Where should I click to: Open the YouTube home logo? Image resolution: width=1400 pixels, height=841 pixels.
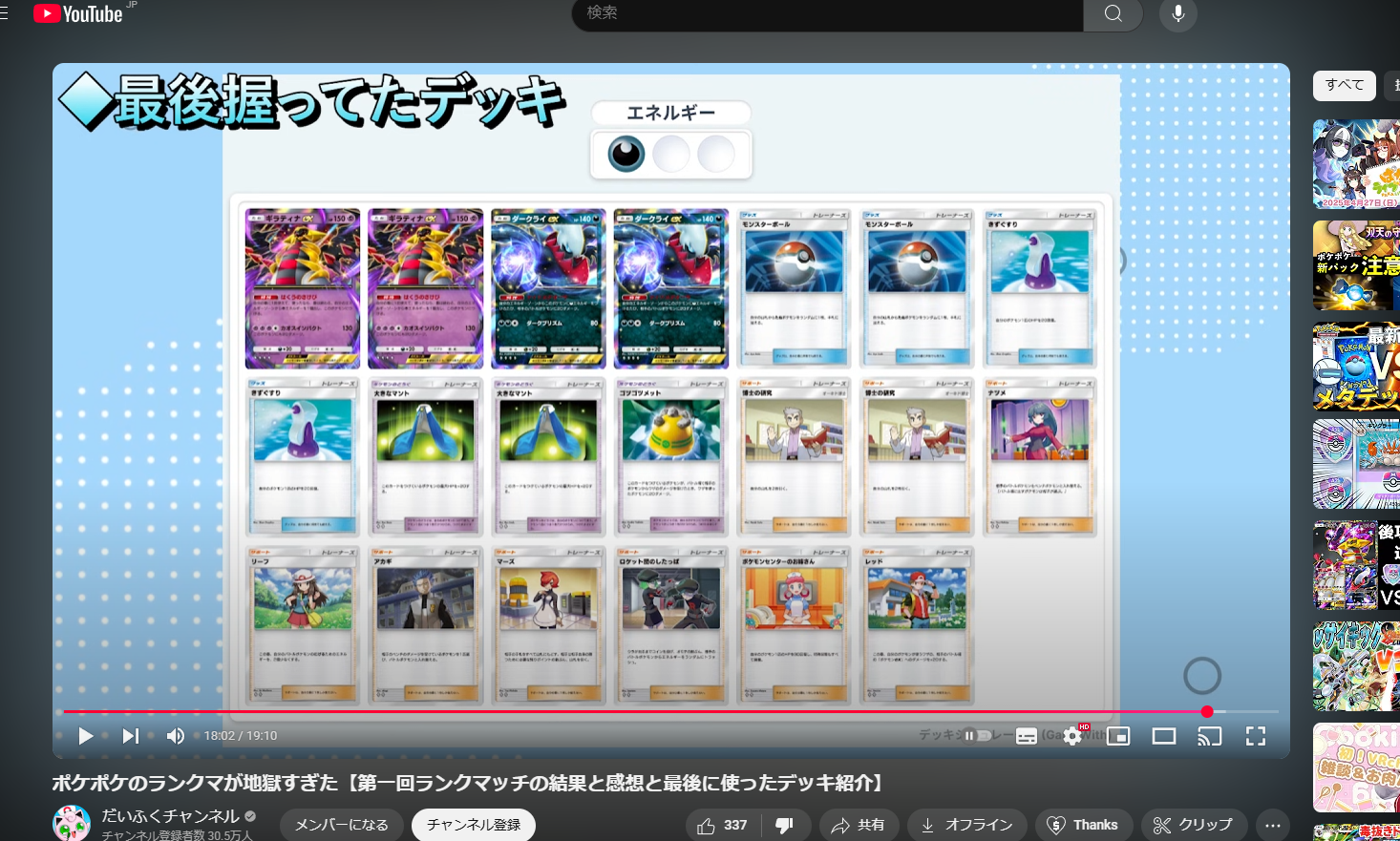(78, 13)
